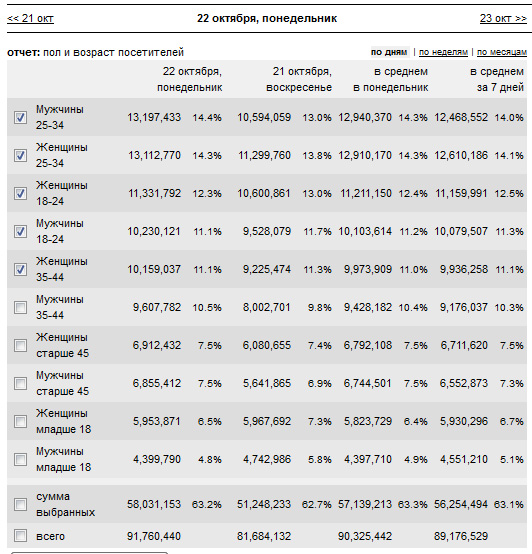Screen dimensions: 532x554
Task: Uncheck the Женщины 35-44 checkbox
Action: pos(20,269)
